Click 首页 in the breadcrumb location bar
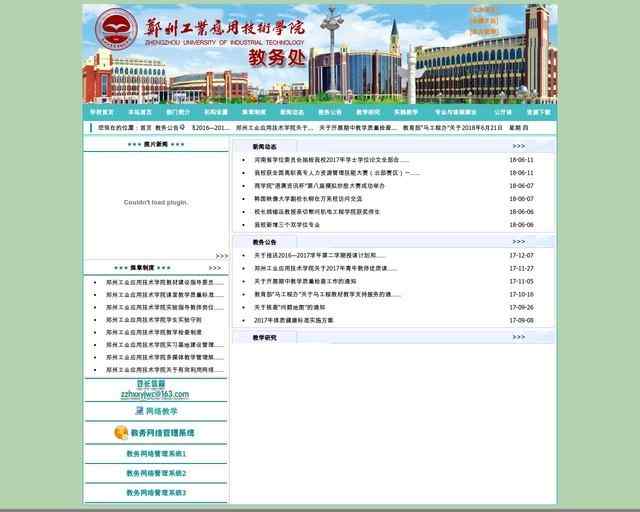This screenshot has width=640, height=512. pos(146,128)
